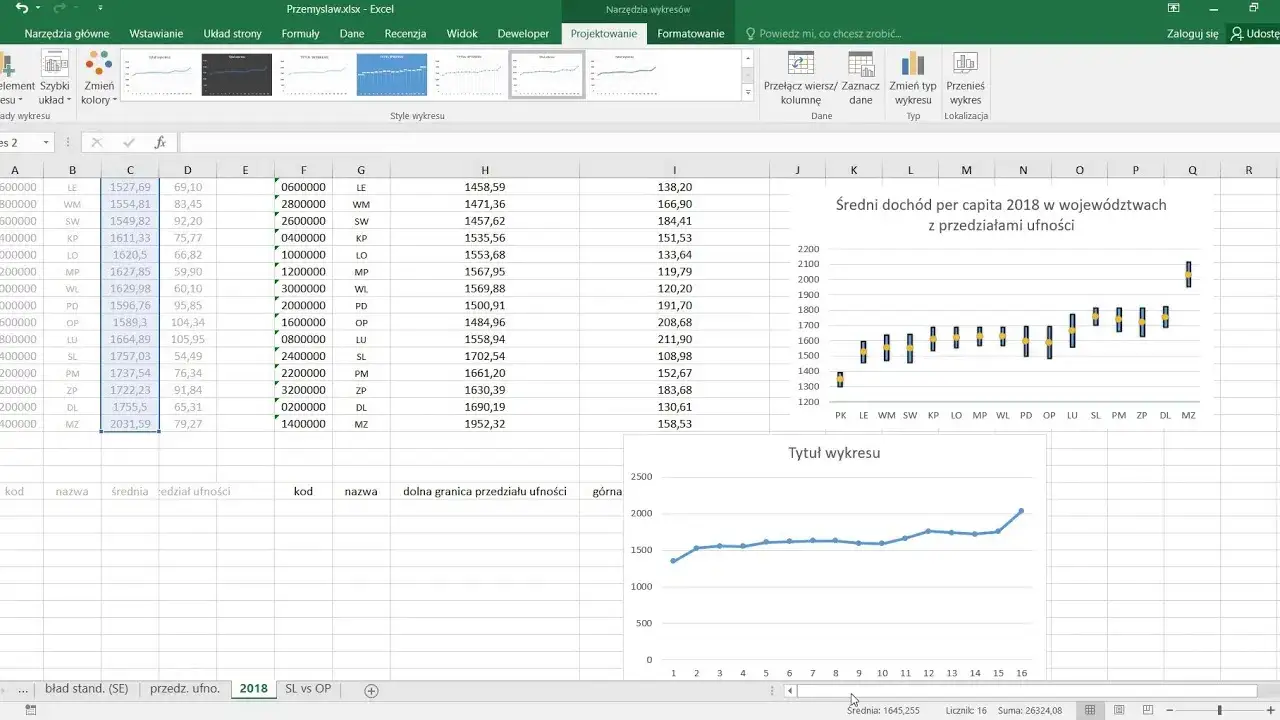1280x720 pixels.
Task: Click Przenieś wykres icon
Action: point(965,64)
